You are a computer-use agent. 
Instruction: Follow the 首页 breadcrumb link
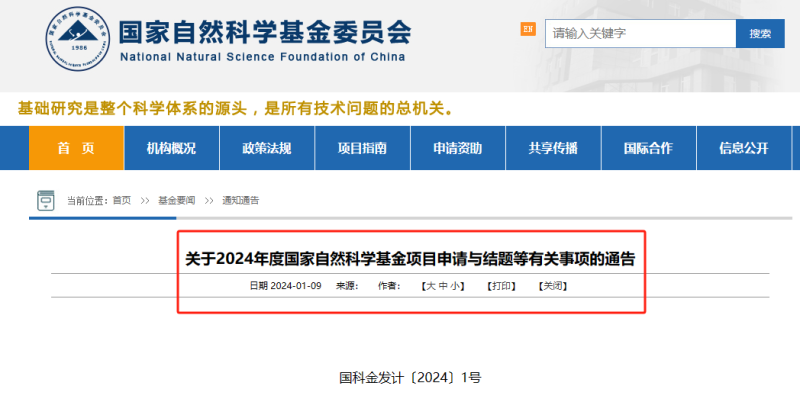pyautogui.click(x=122, y=200)
